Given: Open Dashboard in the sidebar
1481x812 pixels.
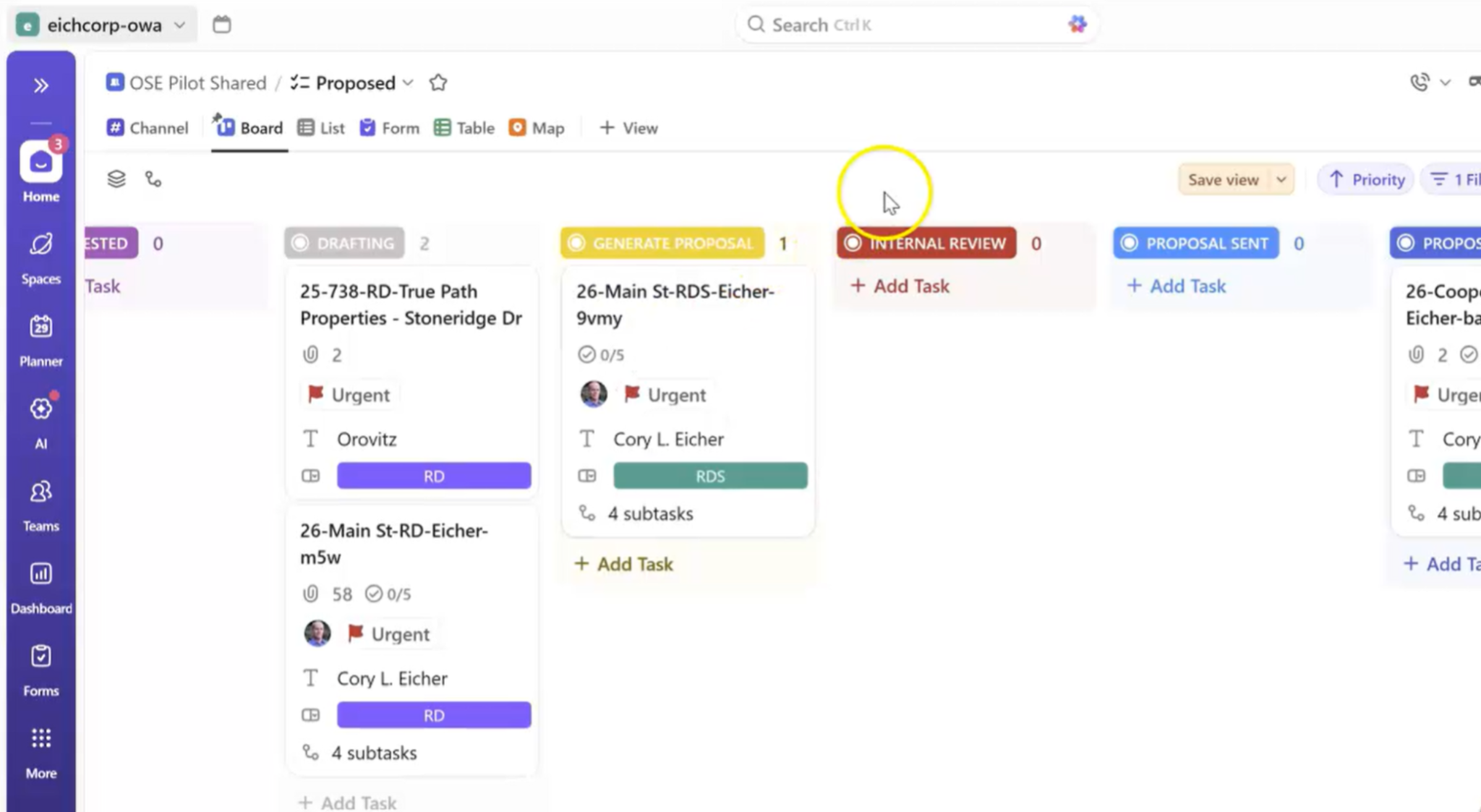Looking at the screenshot, I should [x=40, y=588].
